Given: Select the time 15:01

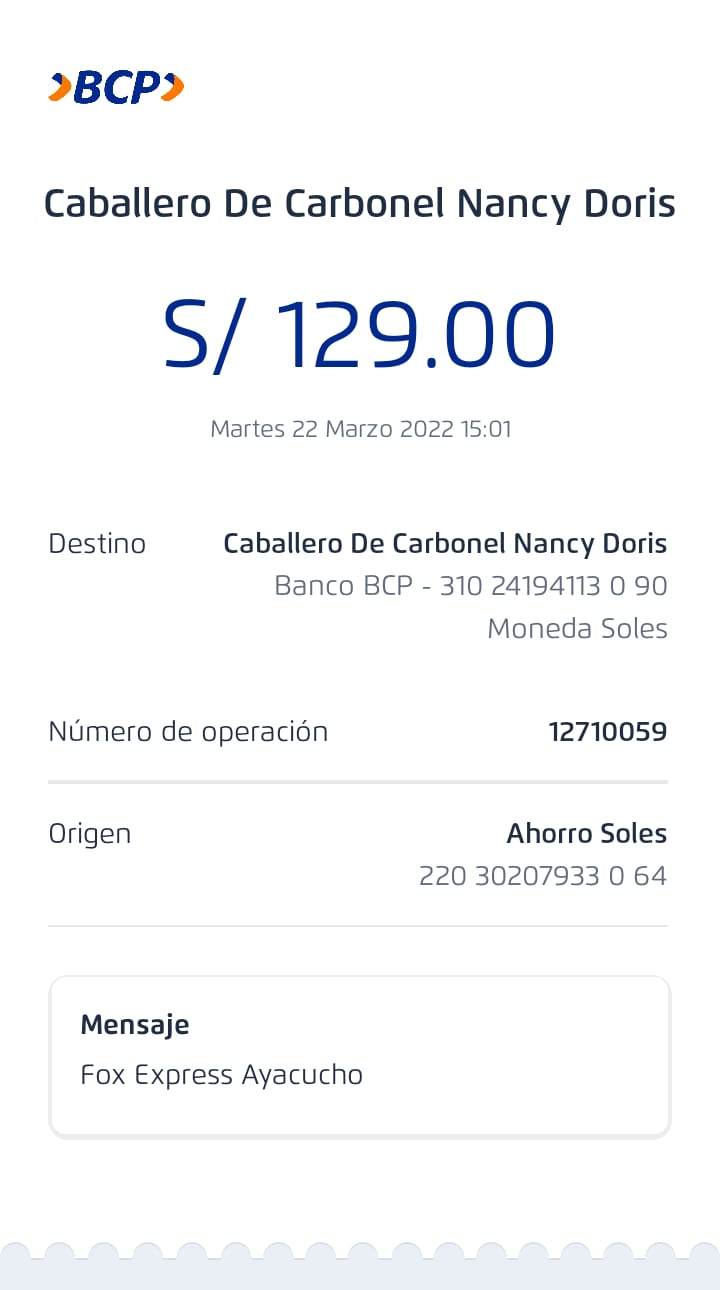Looking at the screenshot, I should coord(486,429).
